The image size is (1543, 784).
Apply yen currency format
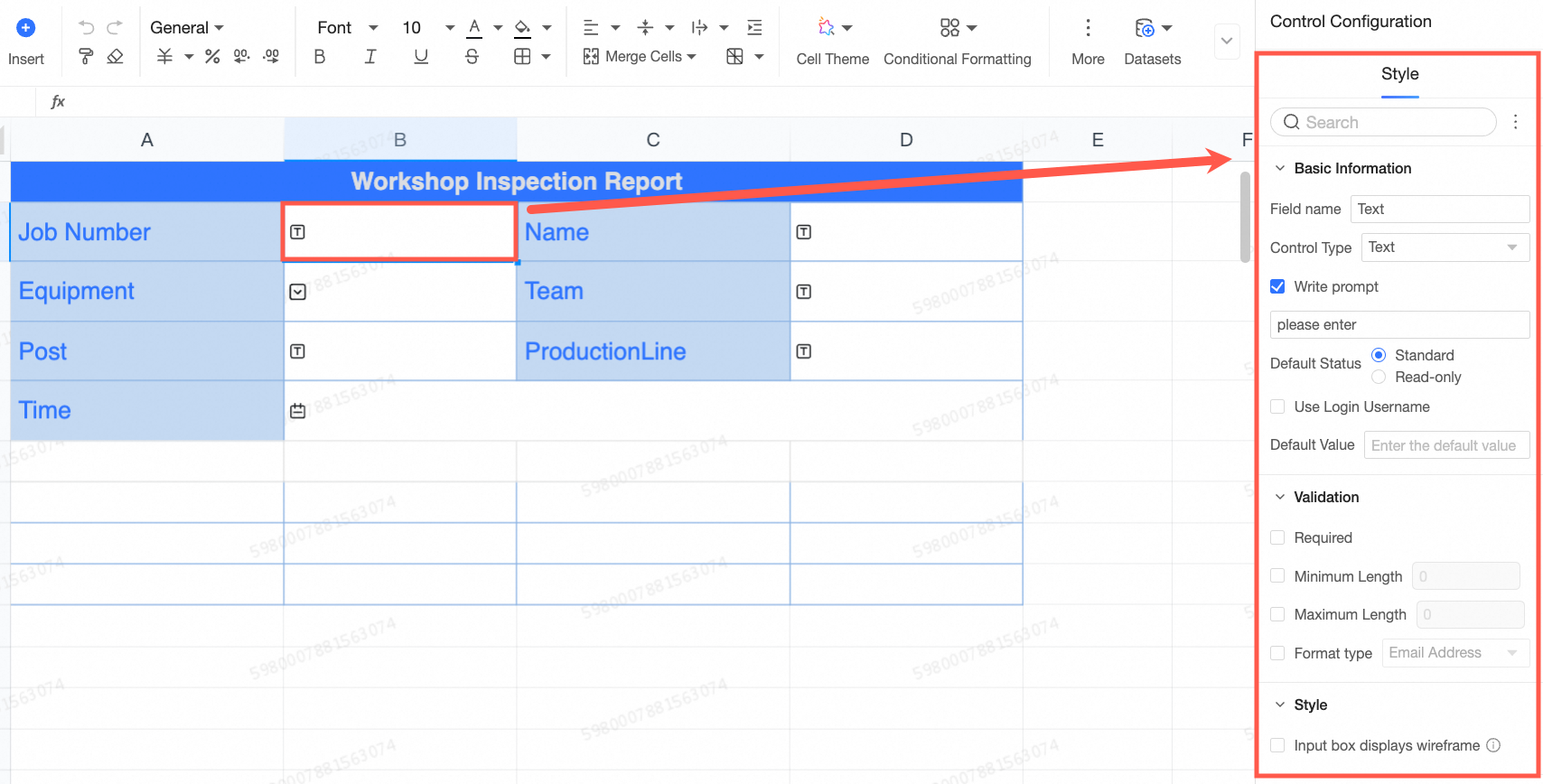point(164,57)
